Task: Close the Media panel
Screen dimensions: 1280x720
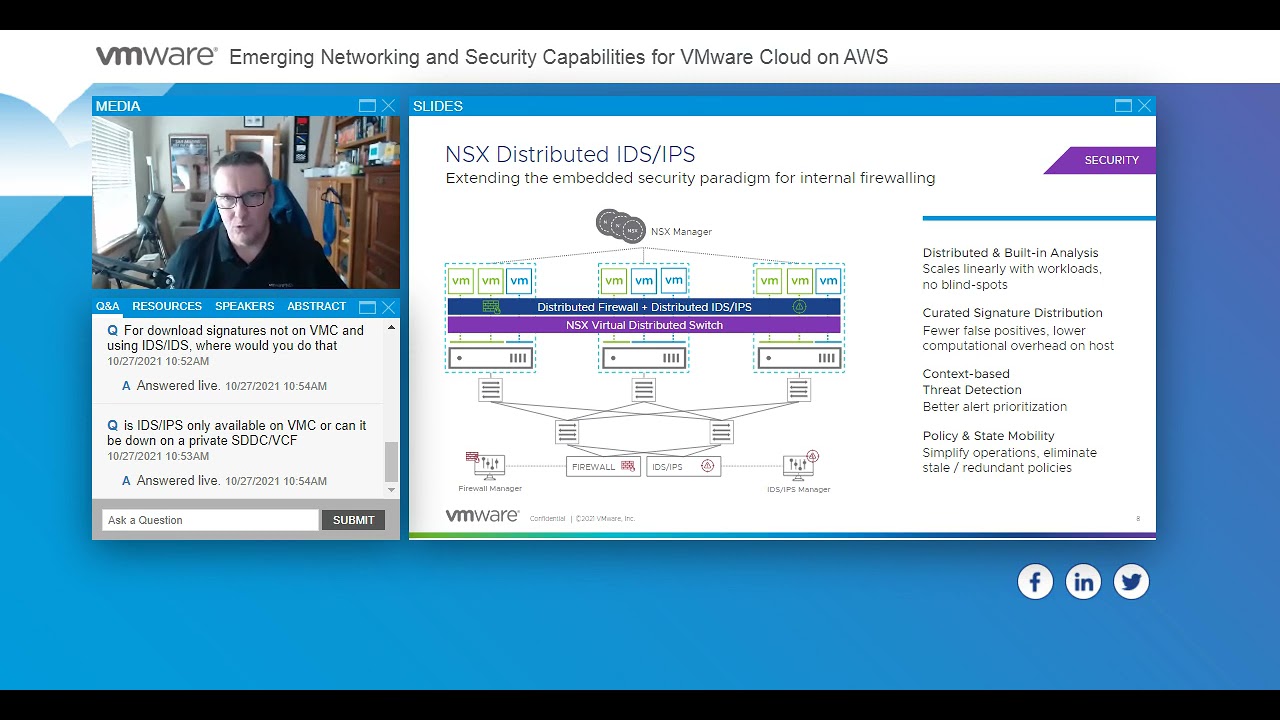Action: tap(389, 106)
